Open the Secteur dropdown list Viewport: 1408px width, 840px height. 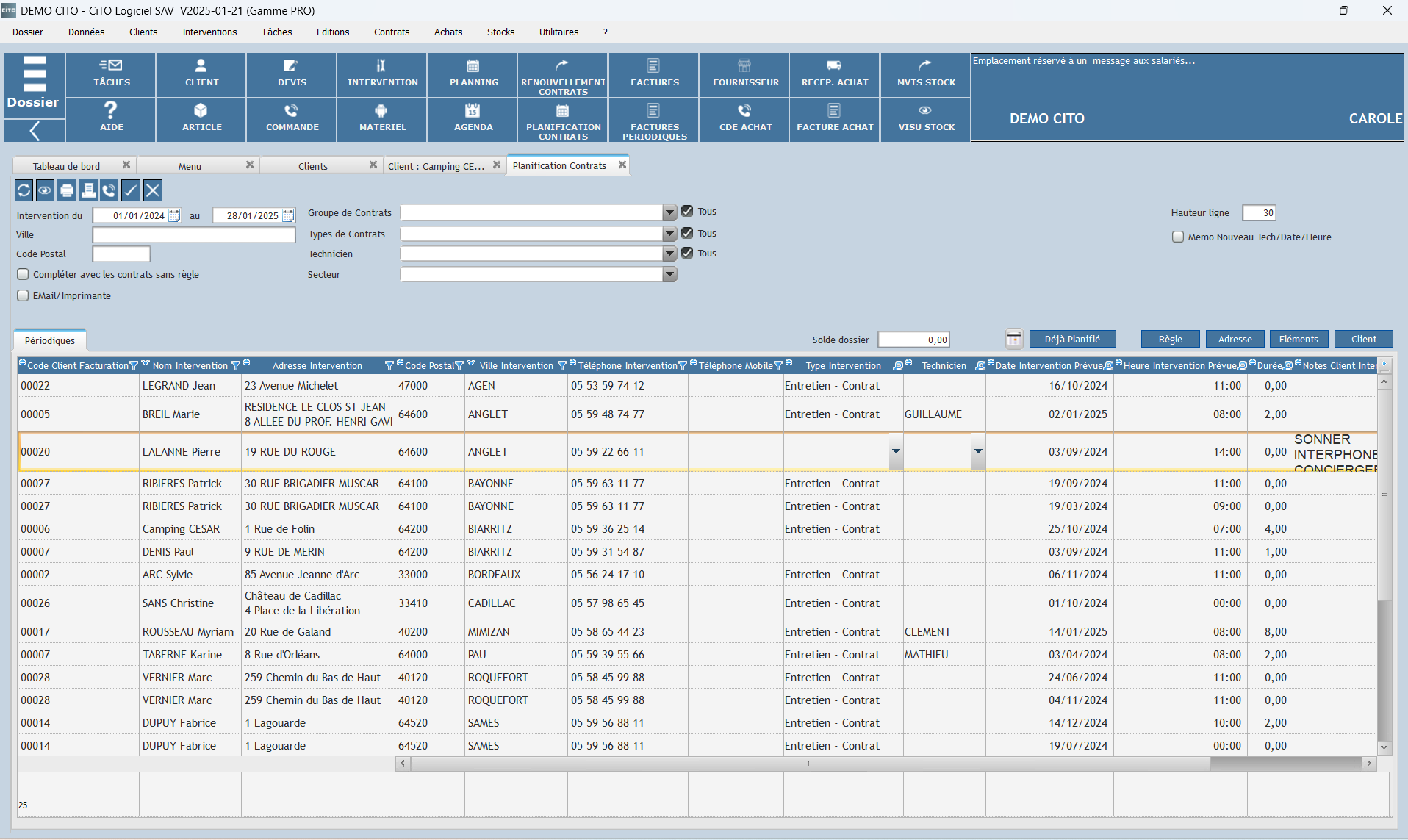(669, 274)
